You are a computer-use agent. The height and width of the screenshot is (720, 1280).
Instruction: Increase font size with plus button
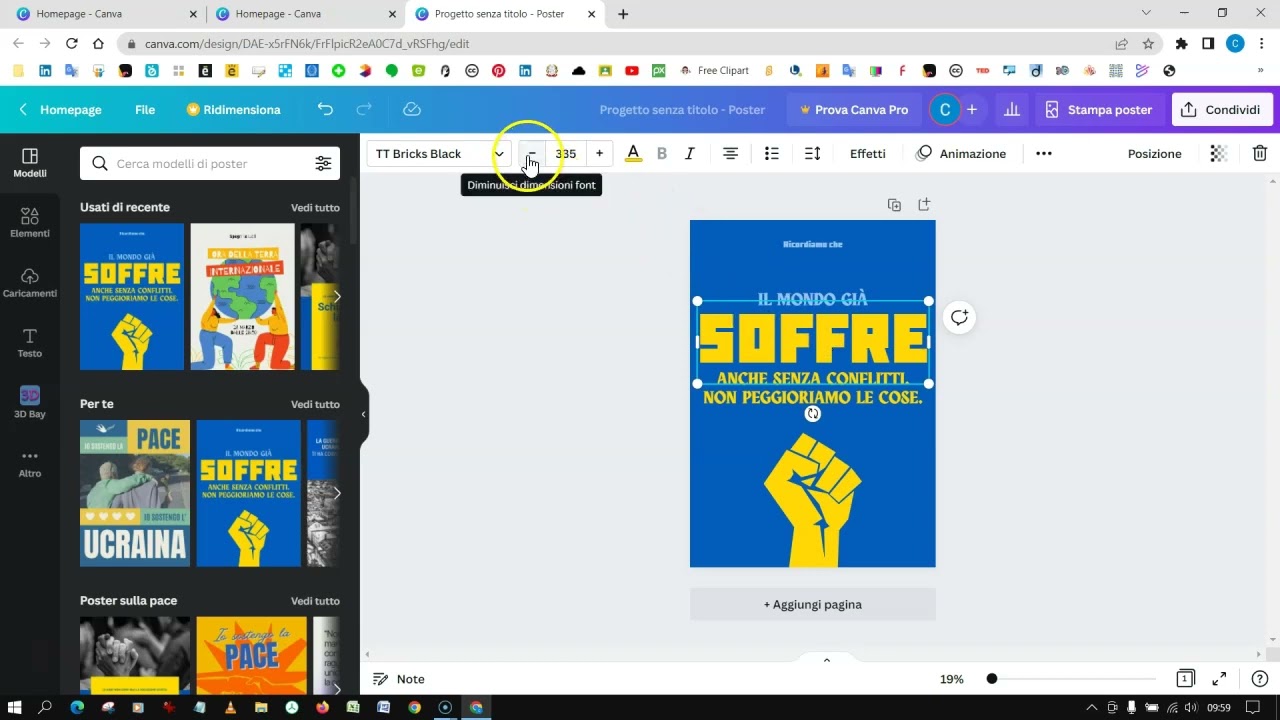click(599, 153)
